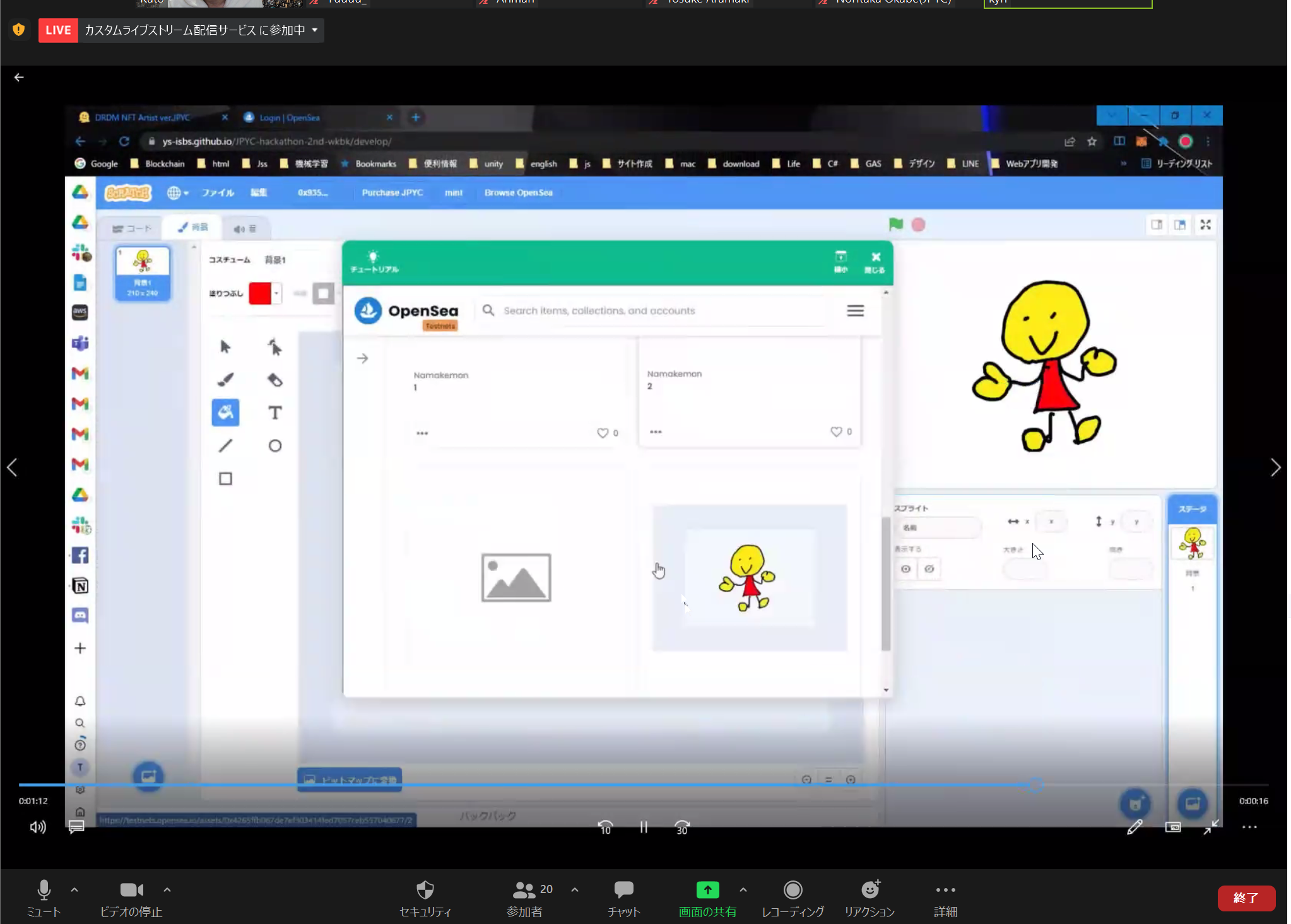Click the annotate pencil icon
1291x924 pixels.
(1134, 827)
